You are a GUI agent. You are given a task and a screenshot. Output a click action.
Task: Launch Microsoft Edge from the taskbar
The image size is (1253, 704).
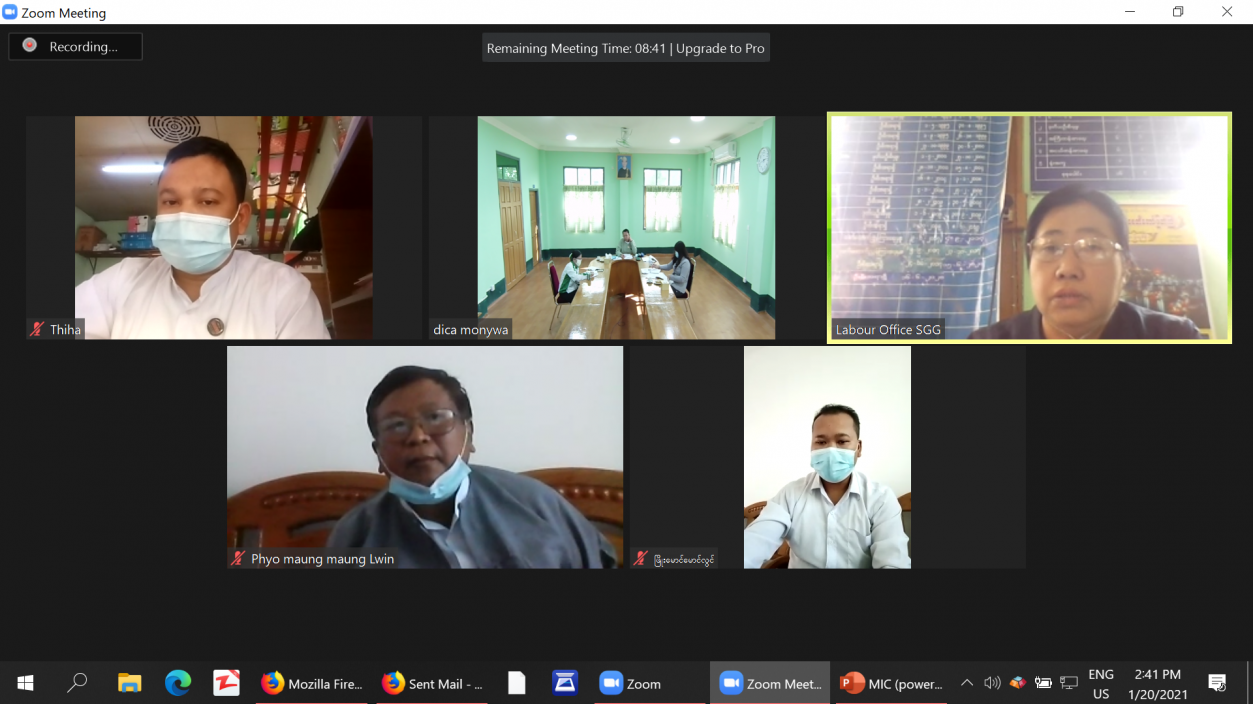point(178,684)
